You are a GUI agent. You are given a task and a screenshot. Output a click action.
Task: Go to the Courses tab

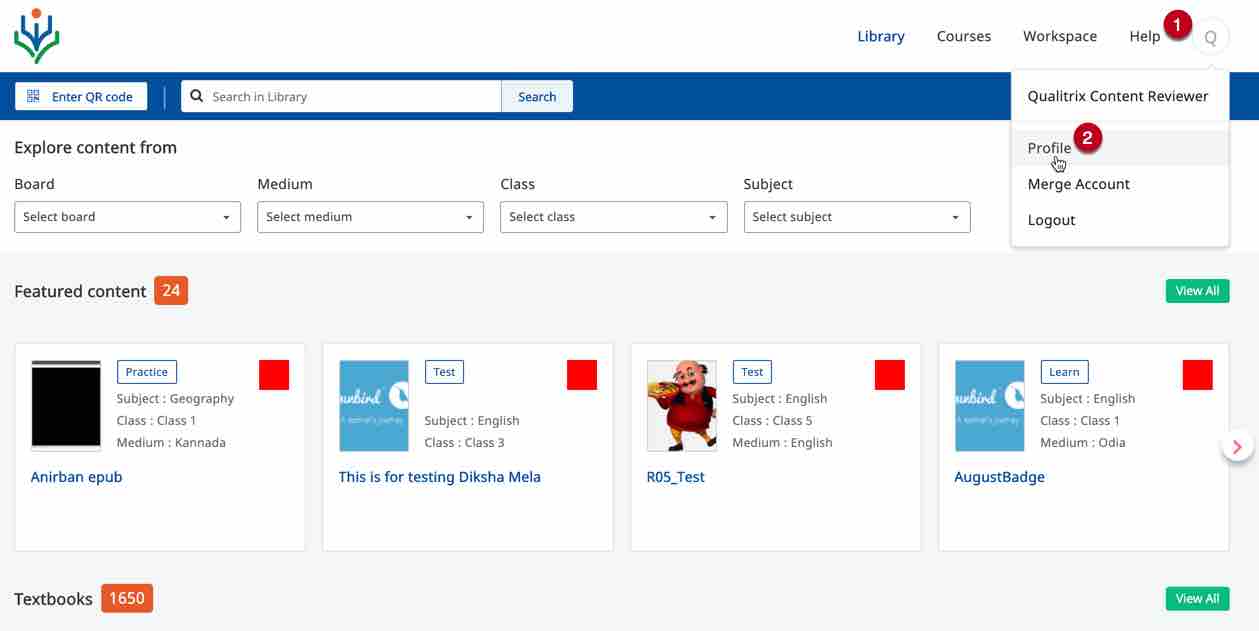(x=963, y=36)
